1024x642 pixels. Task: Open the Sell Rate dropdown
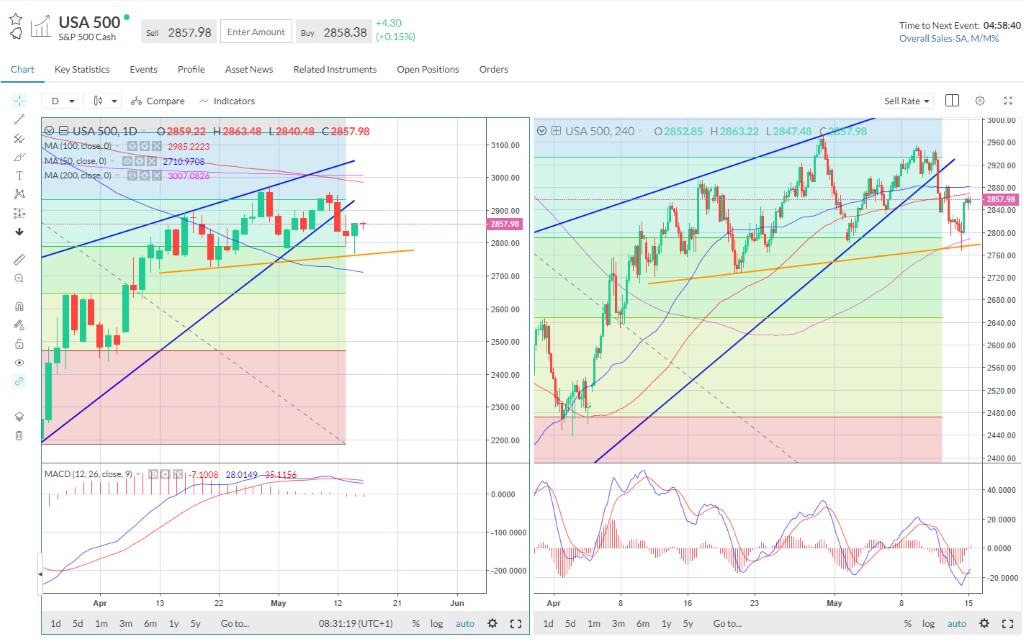(x=906, y=101)
